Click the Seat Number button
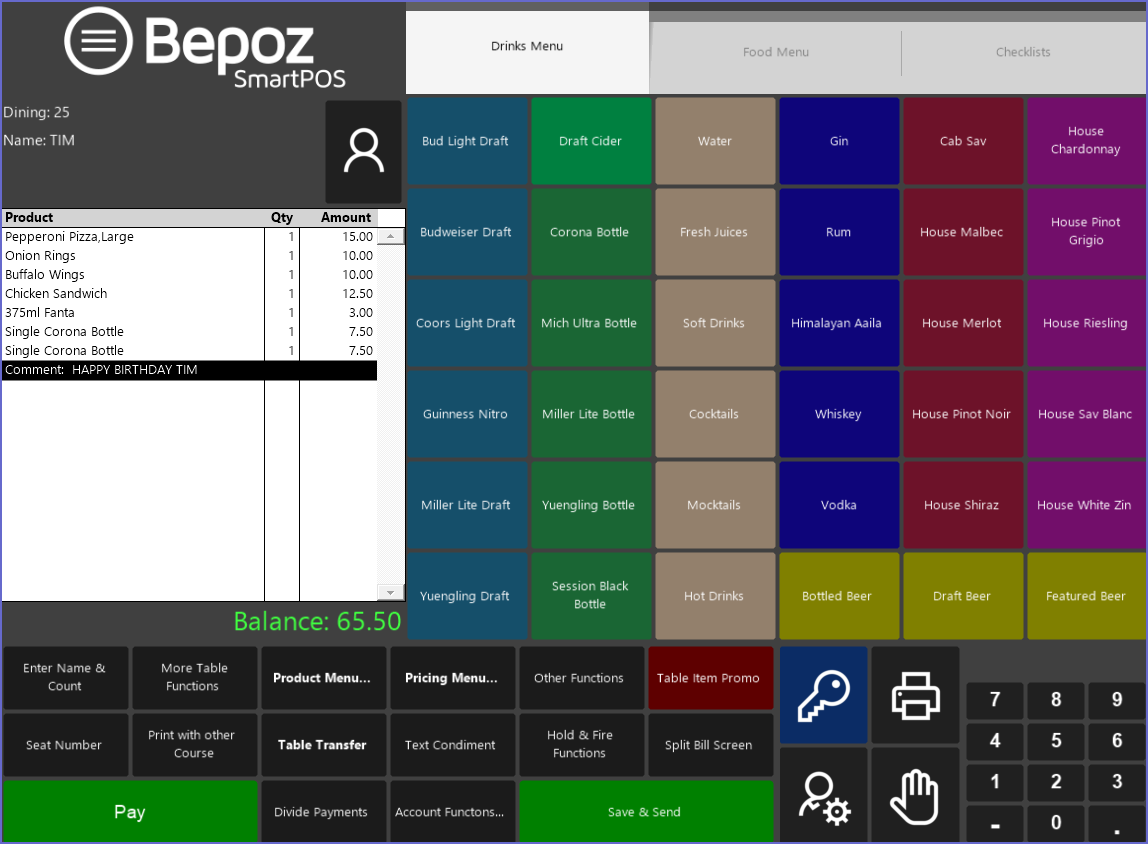Image resolution: width=1148 pixels, height=844 pixels. 65,744
